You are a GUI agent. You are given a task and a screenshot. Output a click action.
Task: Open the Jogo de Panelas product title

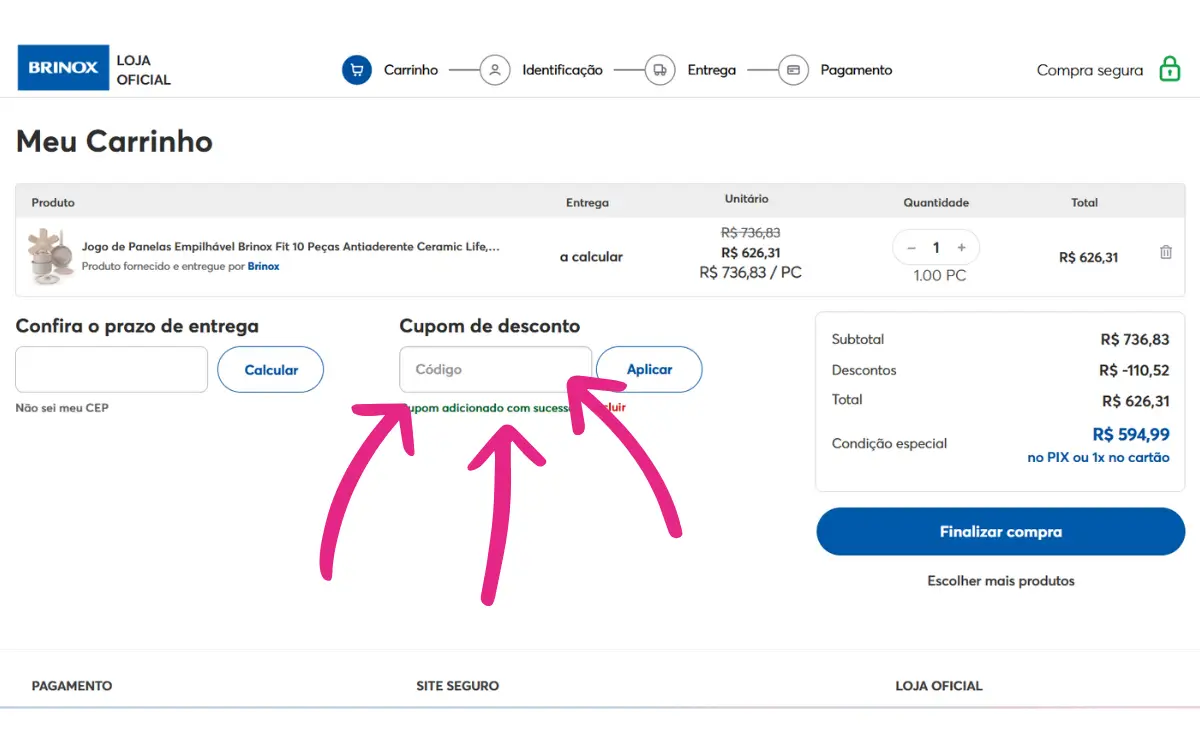pyautogui.click(x=290, y=246)
